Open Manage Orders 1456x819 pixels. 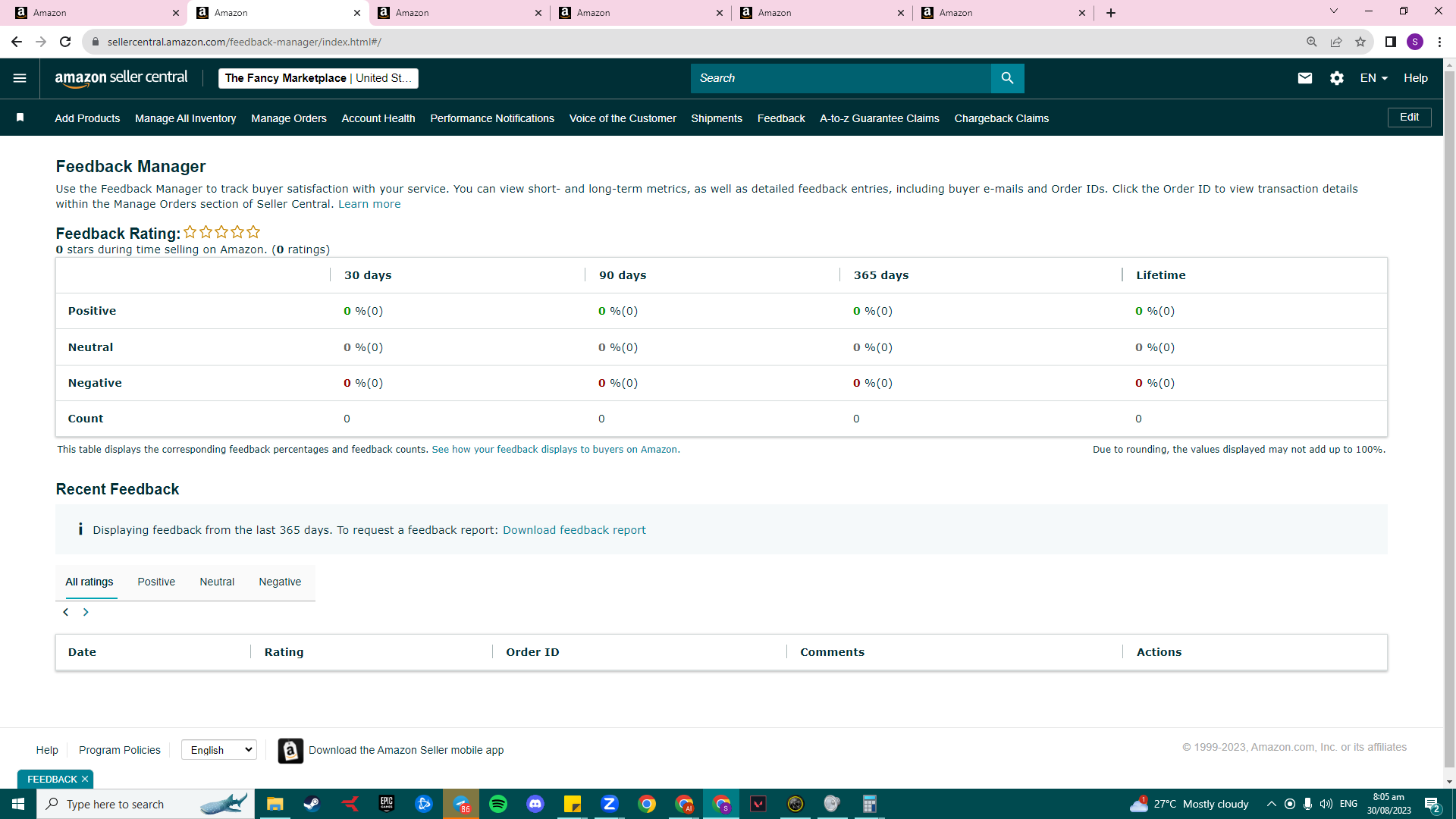[x=289, y=118]
